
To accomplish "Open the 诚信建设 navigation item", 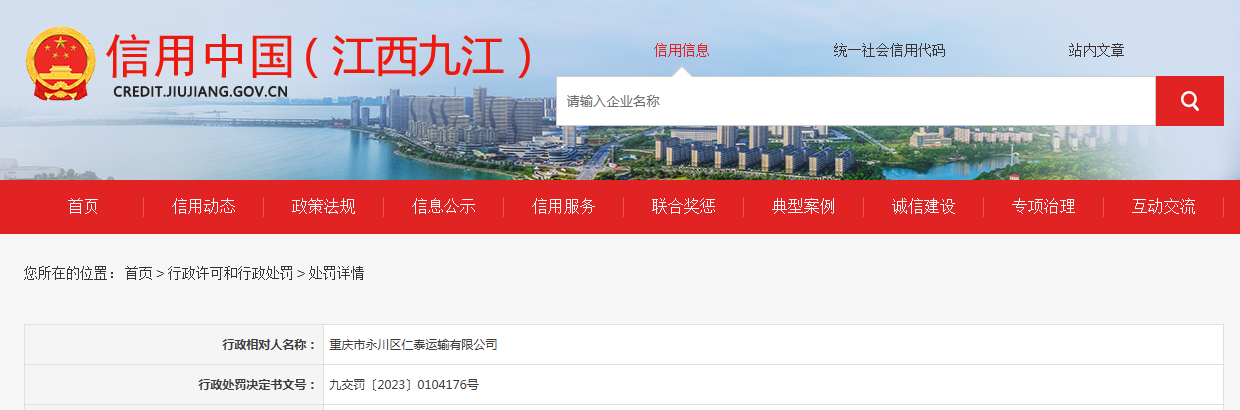I will click(924, 207).
